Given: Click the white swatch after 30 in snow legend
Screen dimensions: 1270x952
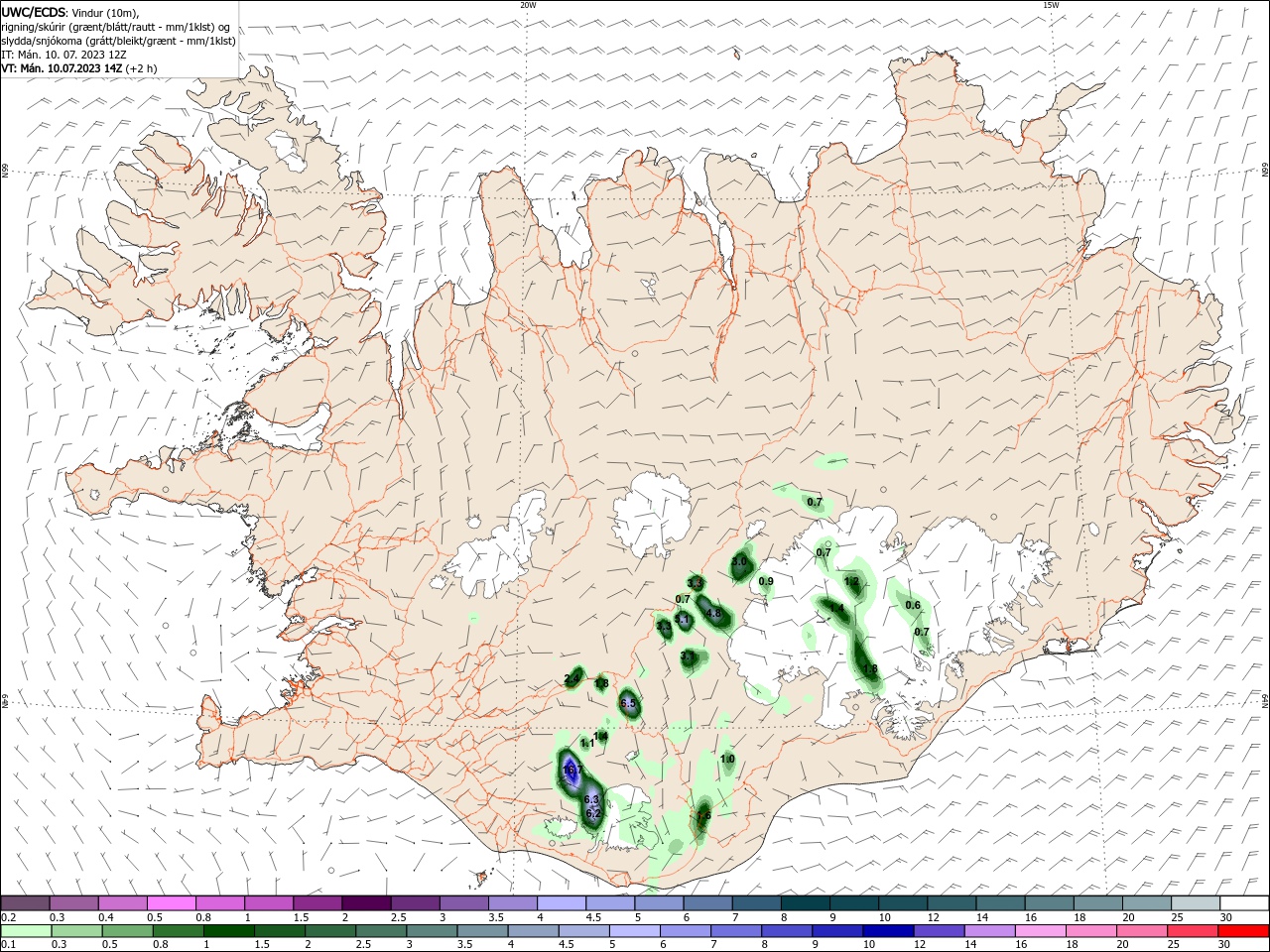Looking at the screenshot, I should [x=1244, y=903].
